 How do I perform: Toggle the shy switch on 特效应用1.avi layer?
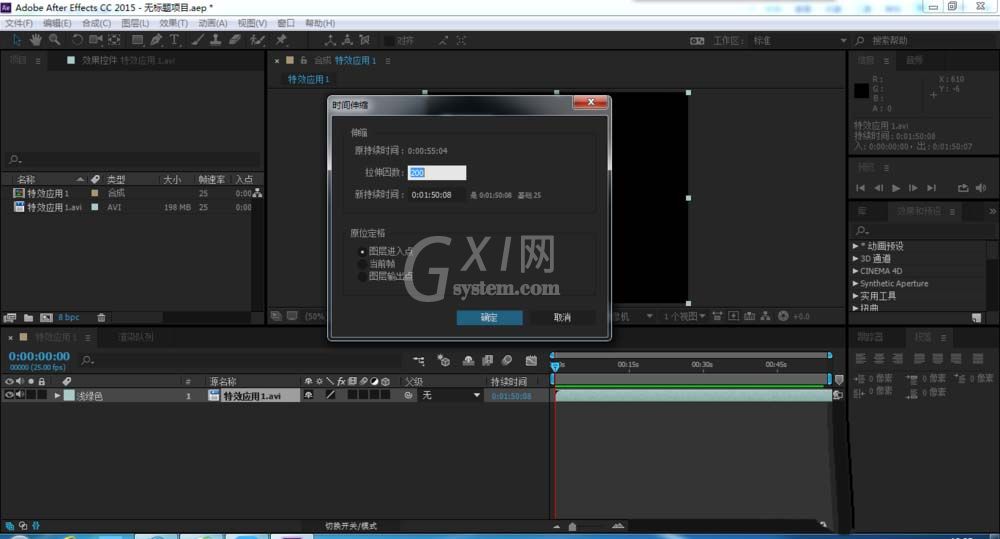309,395
